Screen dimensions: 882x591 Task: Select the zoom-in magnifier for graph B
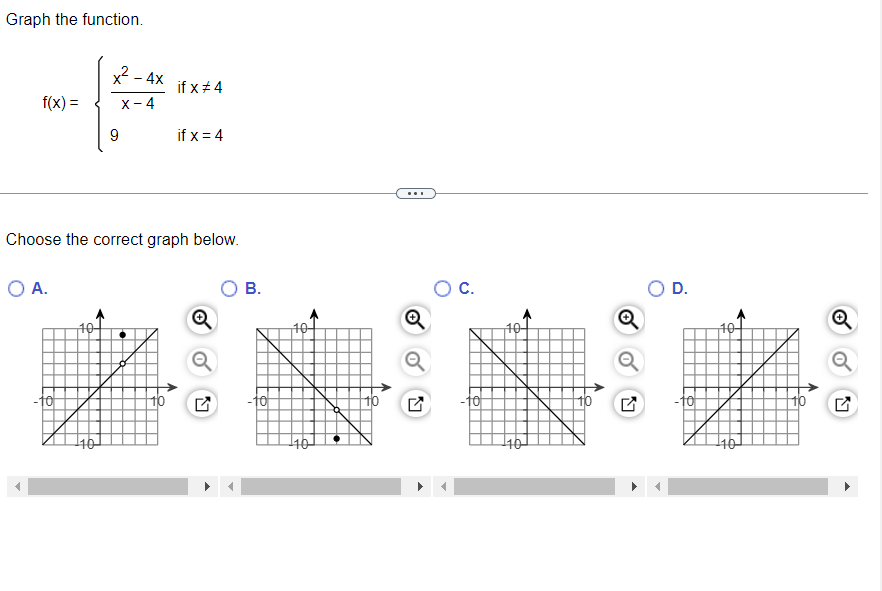coord(415,318)
